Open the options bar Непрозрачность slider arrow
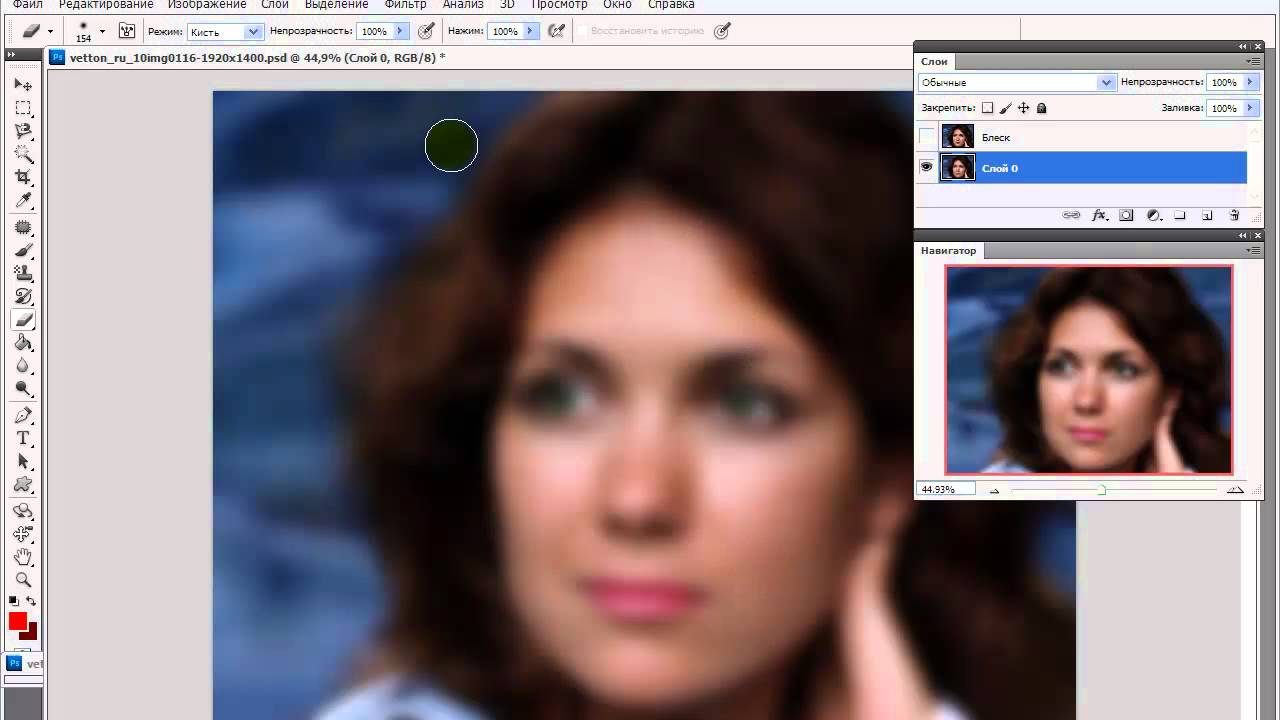This screenshot has height=720, width=1280. (400, 31)
